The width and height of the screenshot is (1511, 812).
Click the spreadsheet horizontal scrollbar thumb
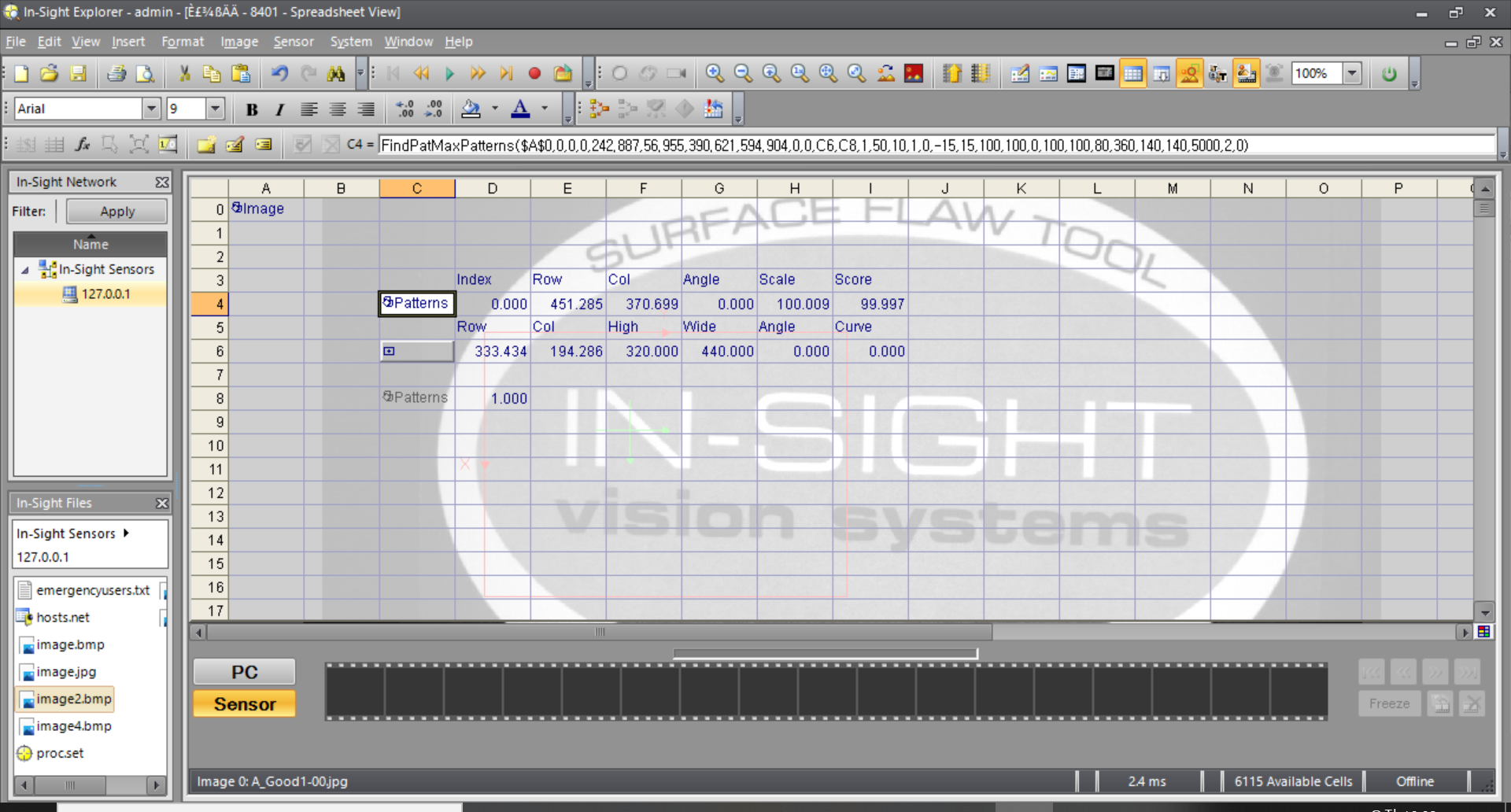click(600, 632)
